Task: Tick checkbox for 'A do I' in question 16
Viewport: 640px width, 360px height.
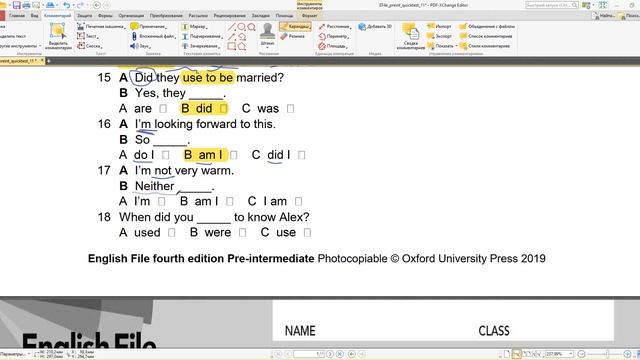Action: pos(165,155)
